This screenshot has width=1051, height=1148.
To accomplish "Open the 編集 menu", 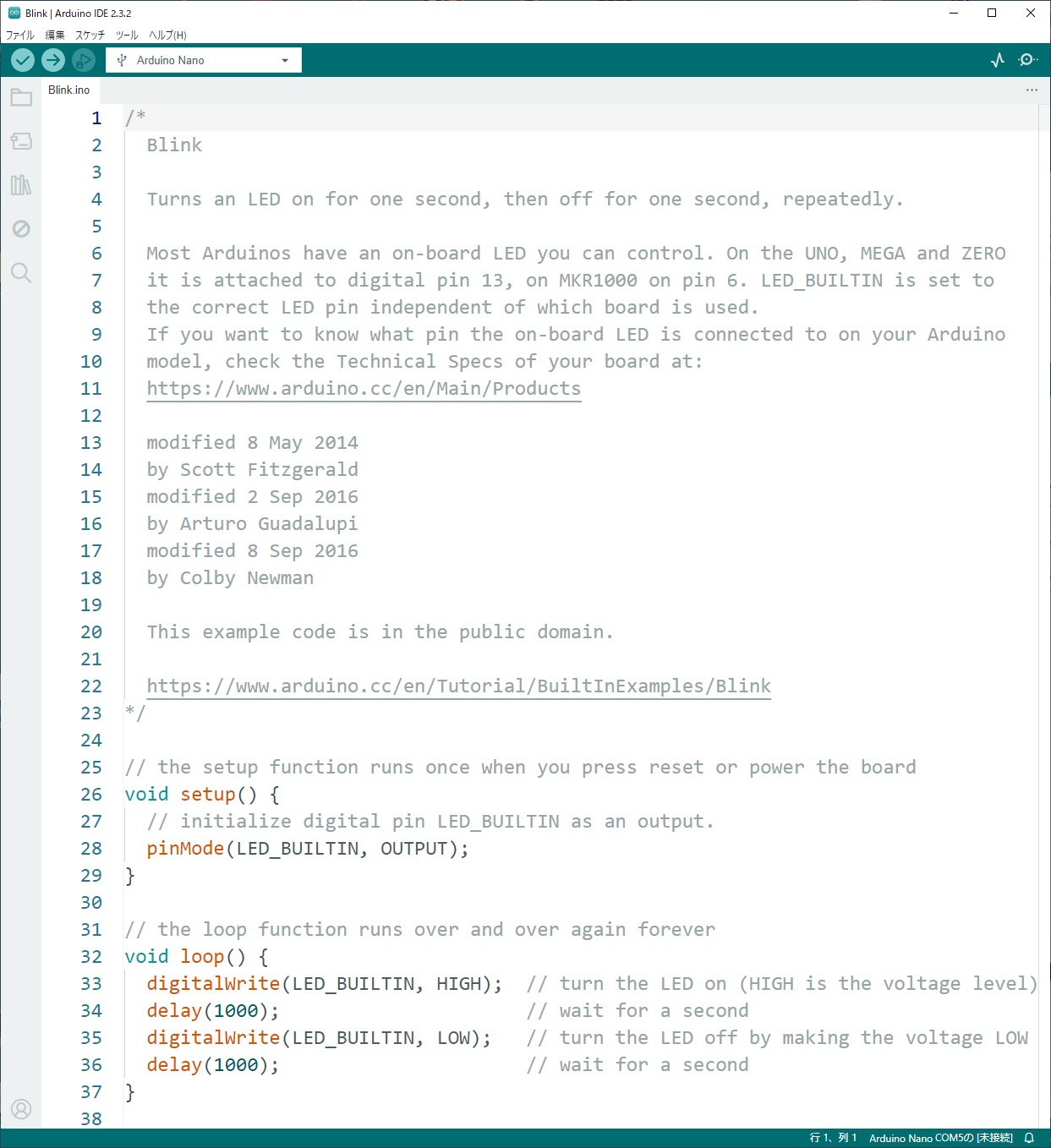I will coord(55,35).
